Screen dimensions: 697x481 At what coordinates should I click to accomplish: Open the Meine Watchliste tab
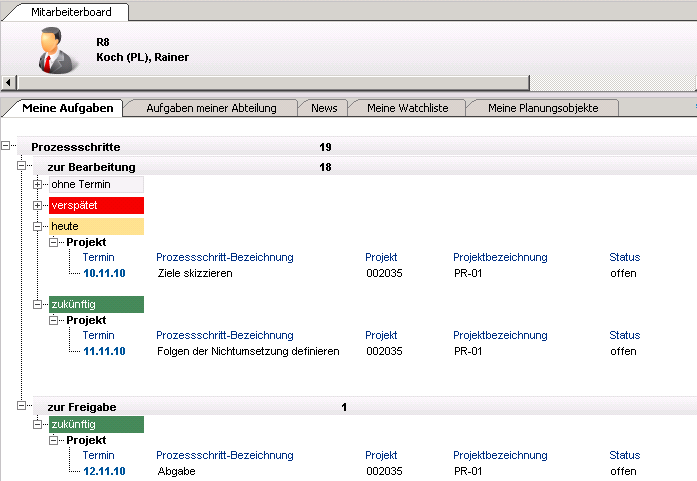407,108
